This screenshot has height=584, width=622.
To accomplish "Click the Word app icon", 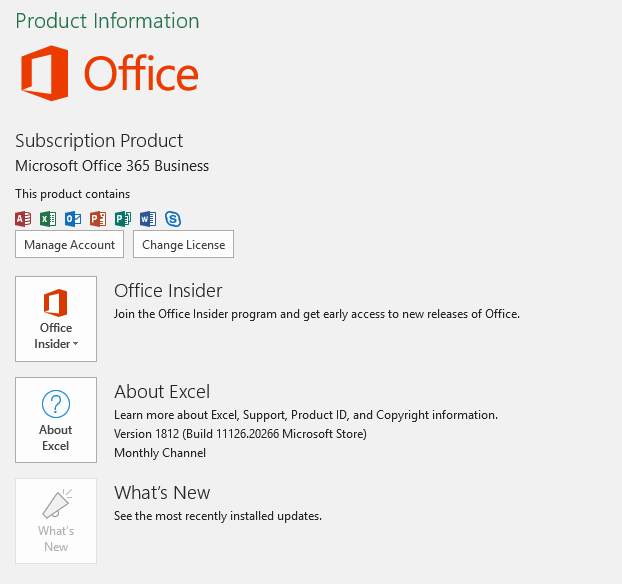I will (x=148, y=219).
